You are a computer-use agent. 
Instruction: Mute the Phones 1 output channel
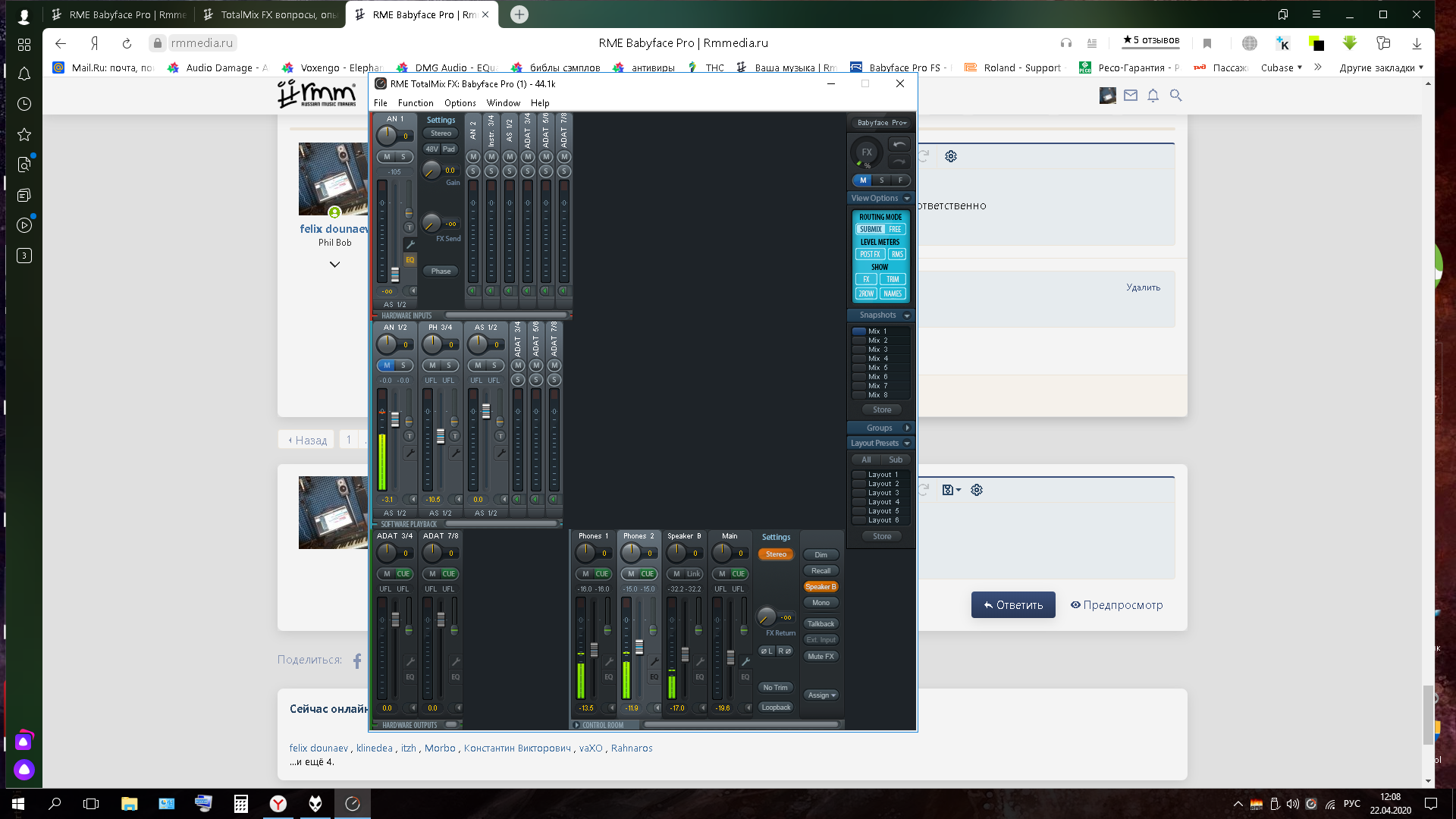tap(585, 574)
